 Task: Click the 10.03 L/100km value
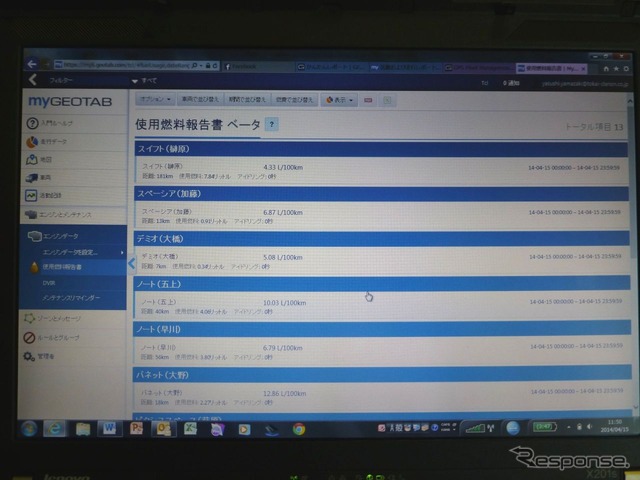(284, 303)
